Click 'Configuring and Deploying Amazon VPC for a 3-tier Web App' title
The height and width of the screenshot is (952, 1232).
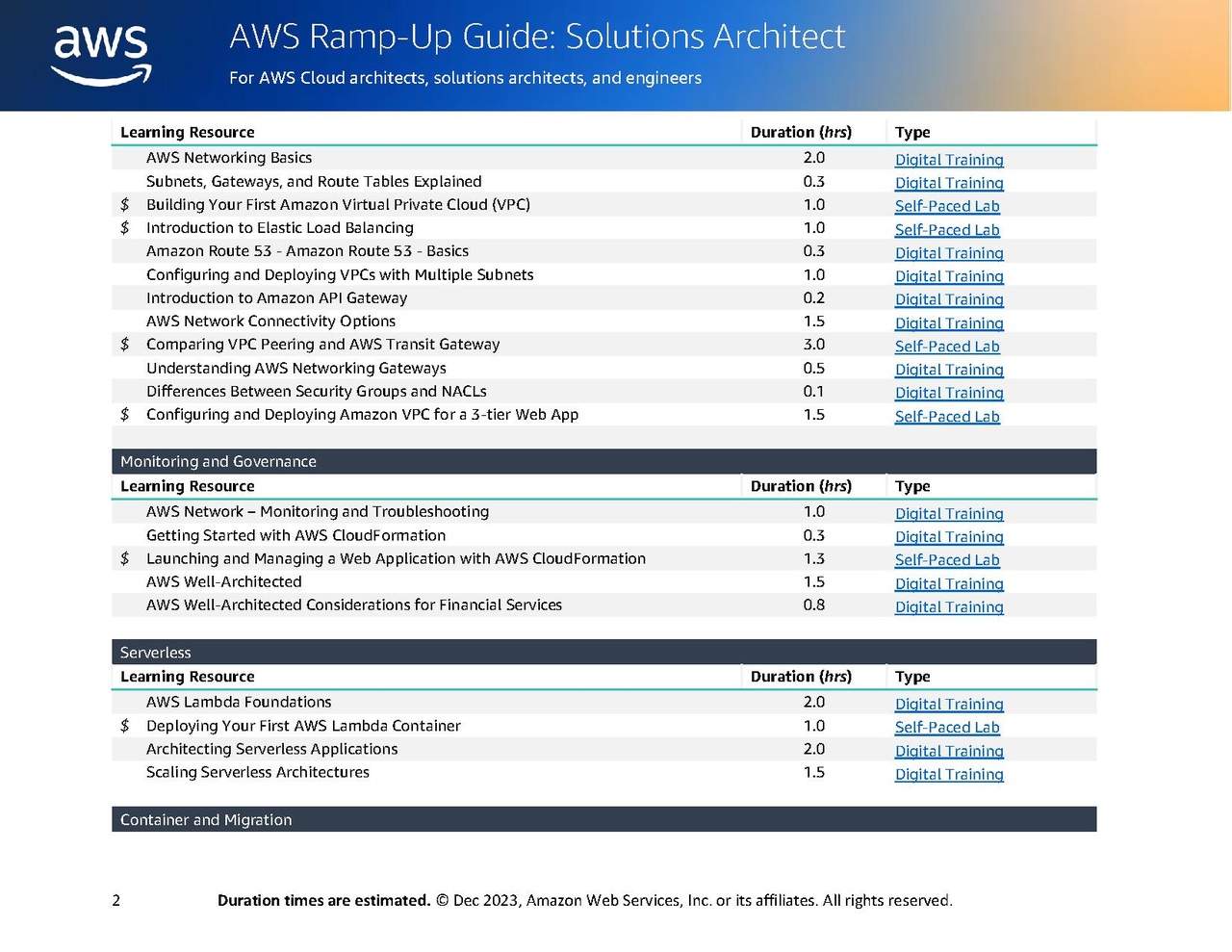363,415
